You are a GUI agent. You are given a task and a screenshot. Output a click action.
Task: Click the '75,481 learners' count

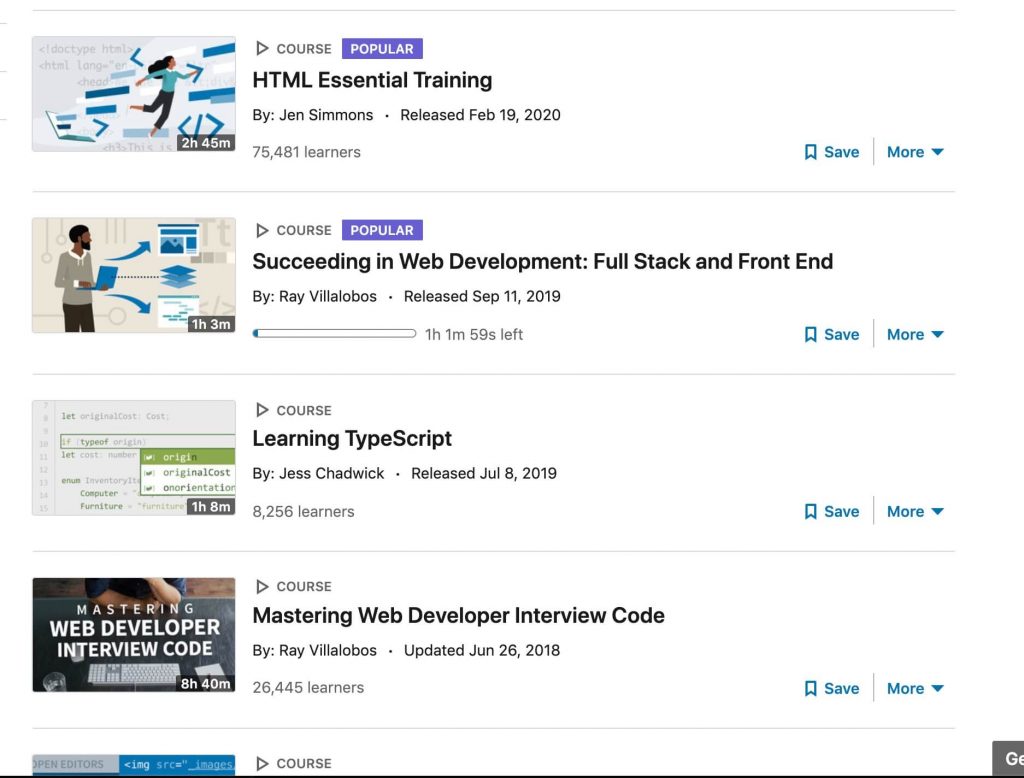(306, 152)
